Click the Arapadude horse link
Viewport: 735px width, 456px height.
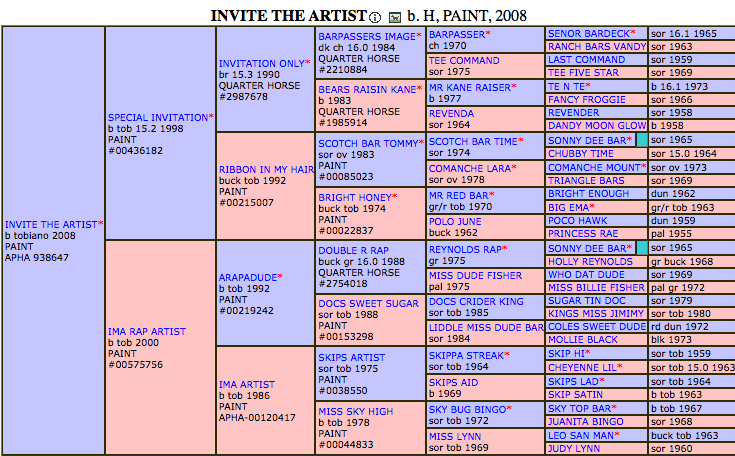[x=247, y=276]
